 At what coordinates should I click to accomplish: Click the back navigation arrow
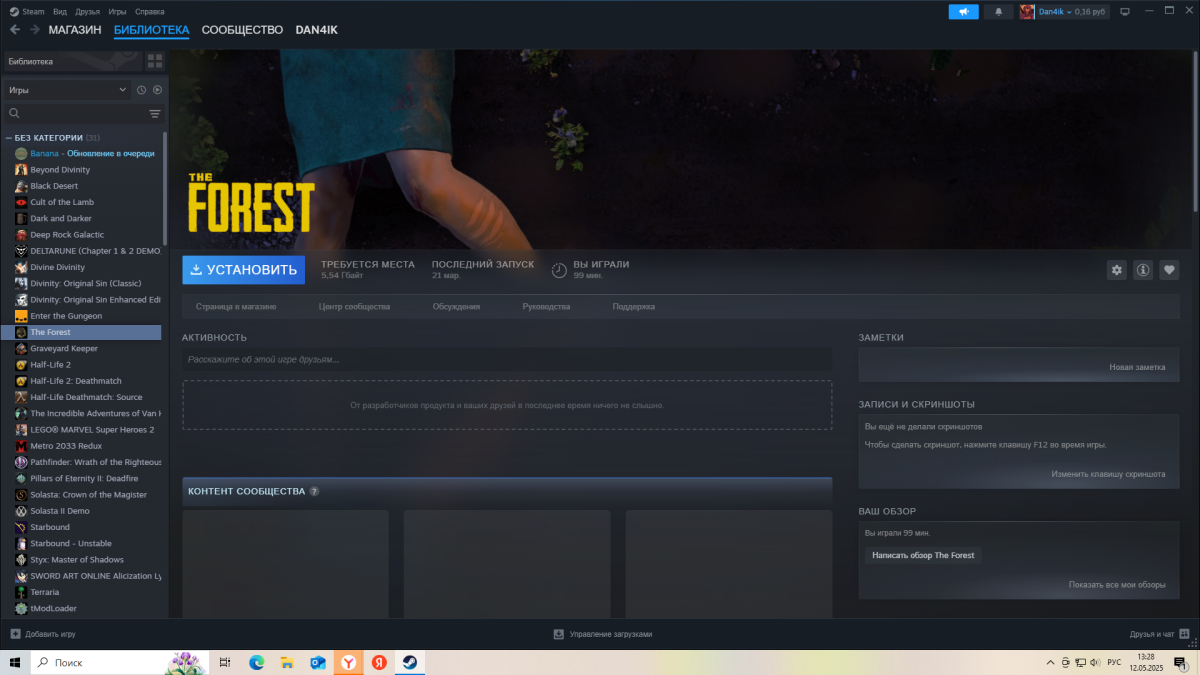click(15, 30)
